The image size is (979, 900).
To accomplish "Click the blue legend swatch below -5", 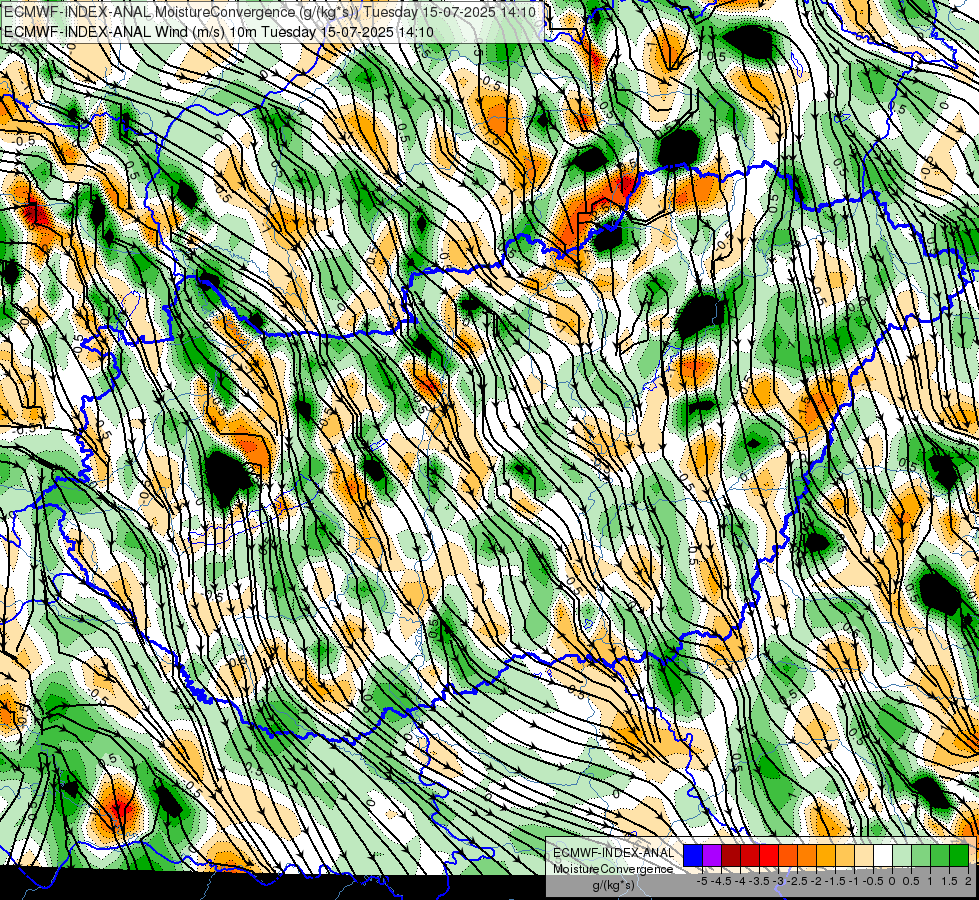I will 693,855.
